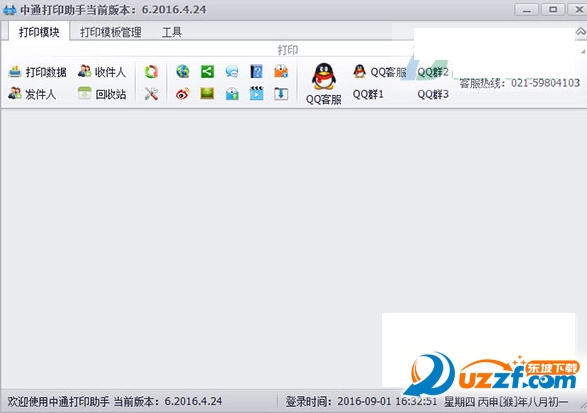The image size is (587, 413).
Task: Click the 客服热线 021-59804103 text
Action: 520,83
